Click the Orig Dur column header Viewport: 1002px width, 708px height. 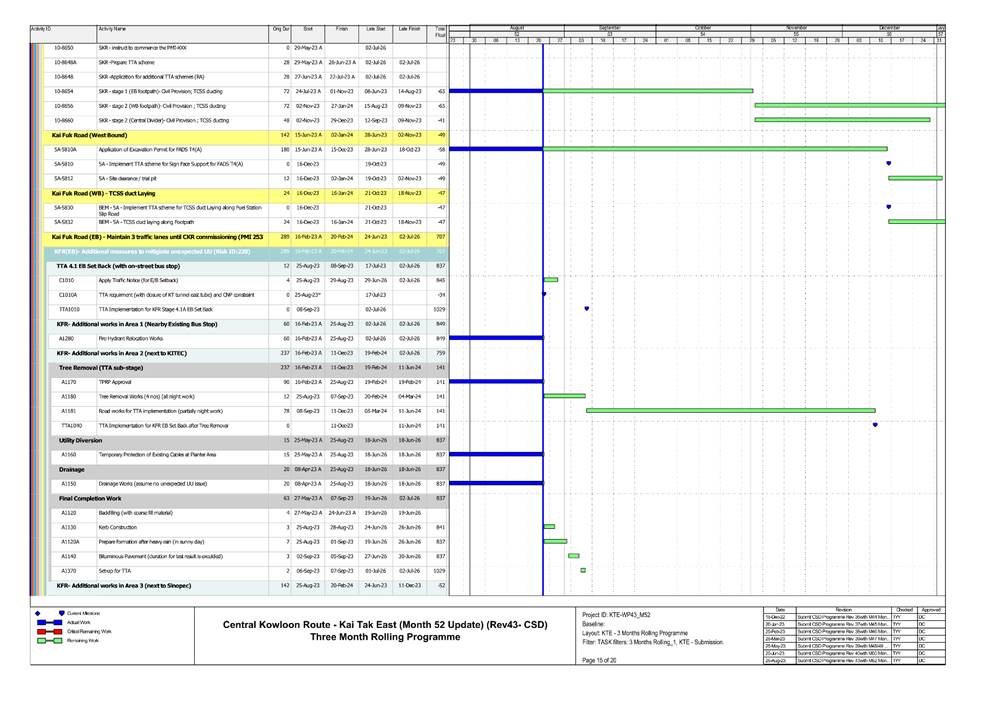click(281, 30)
